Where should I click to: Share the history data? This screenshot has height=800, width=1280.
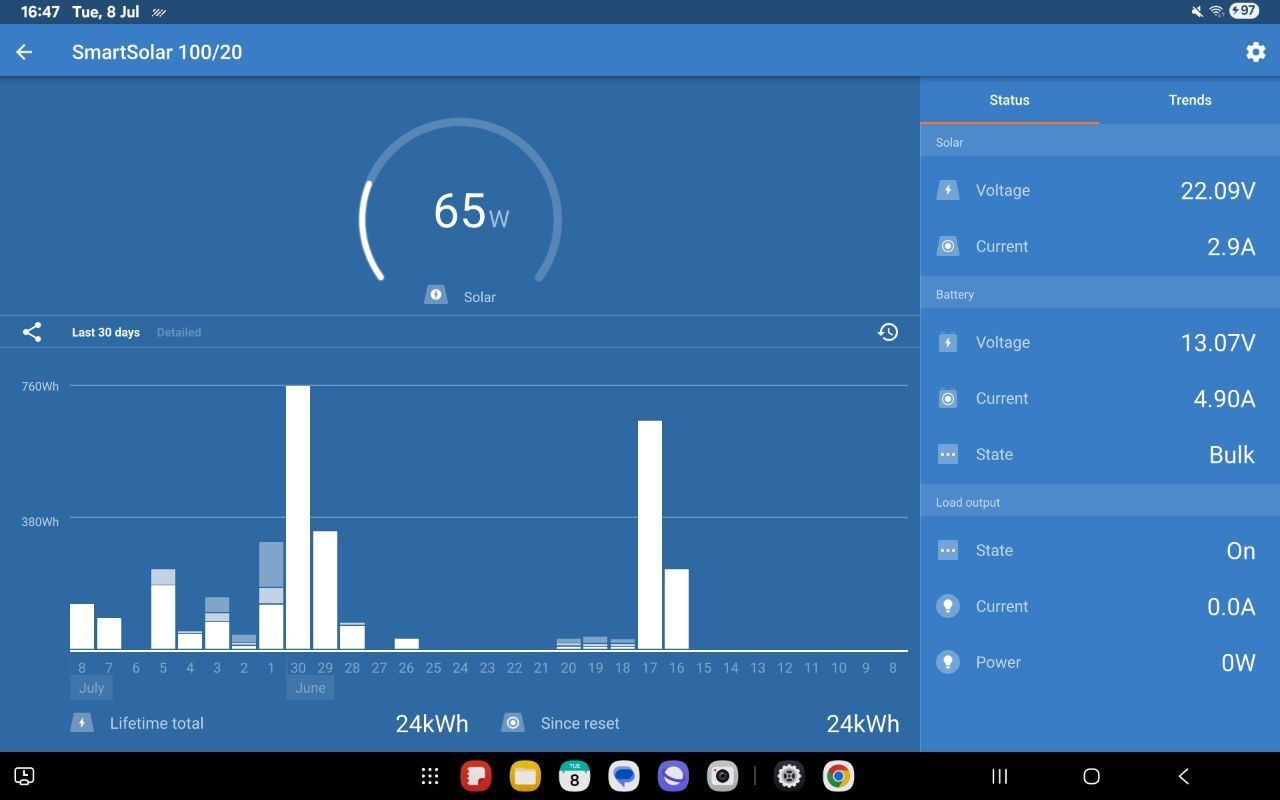[32, 332]
